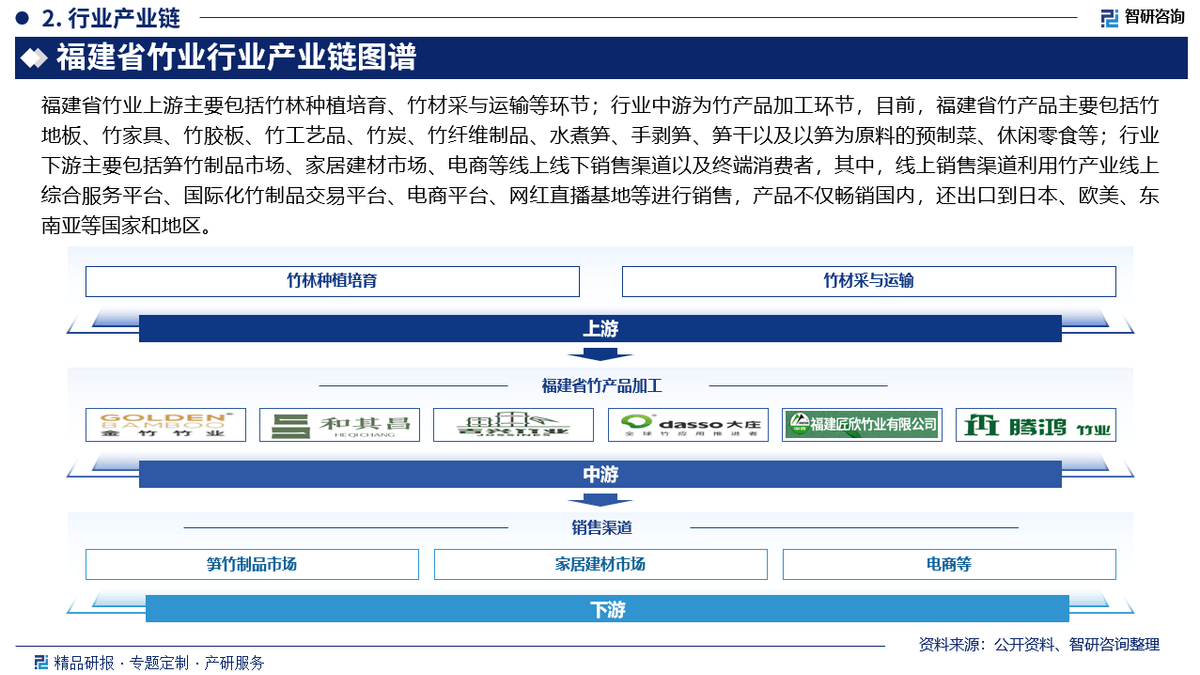
Task: Click the Golden Bamboo 金竹竹业 logo
Action: pyautogui.click(x=166, y=425)
